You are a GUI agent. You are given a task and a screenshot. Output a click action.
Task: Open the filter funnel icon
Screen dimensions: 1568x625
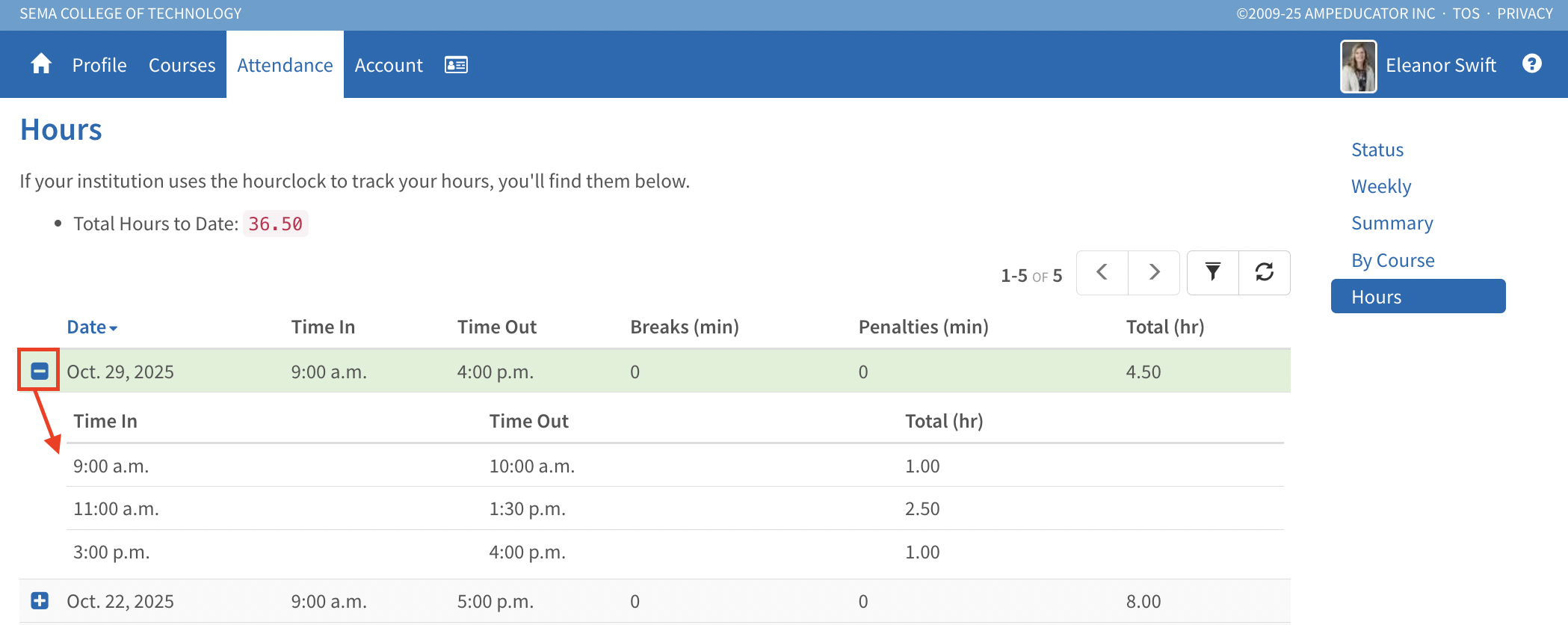click(1212, 272)
